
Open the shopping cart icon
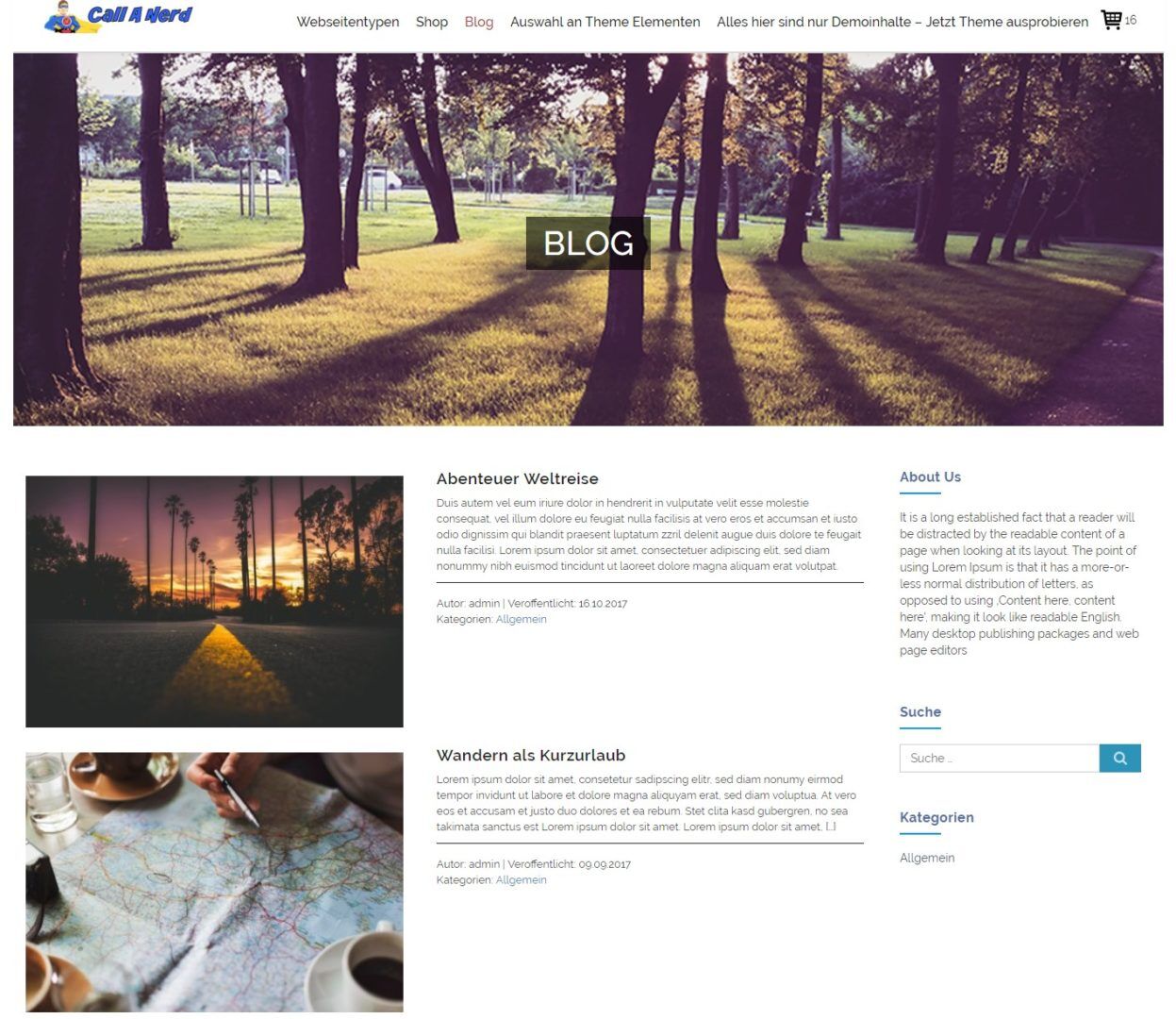click(x=1112, y=20)
